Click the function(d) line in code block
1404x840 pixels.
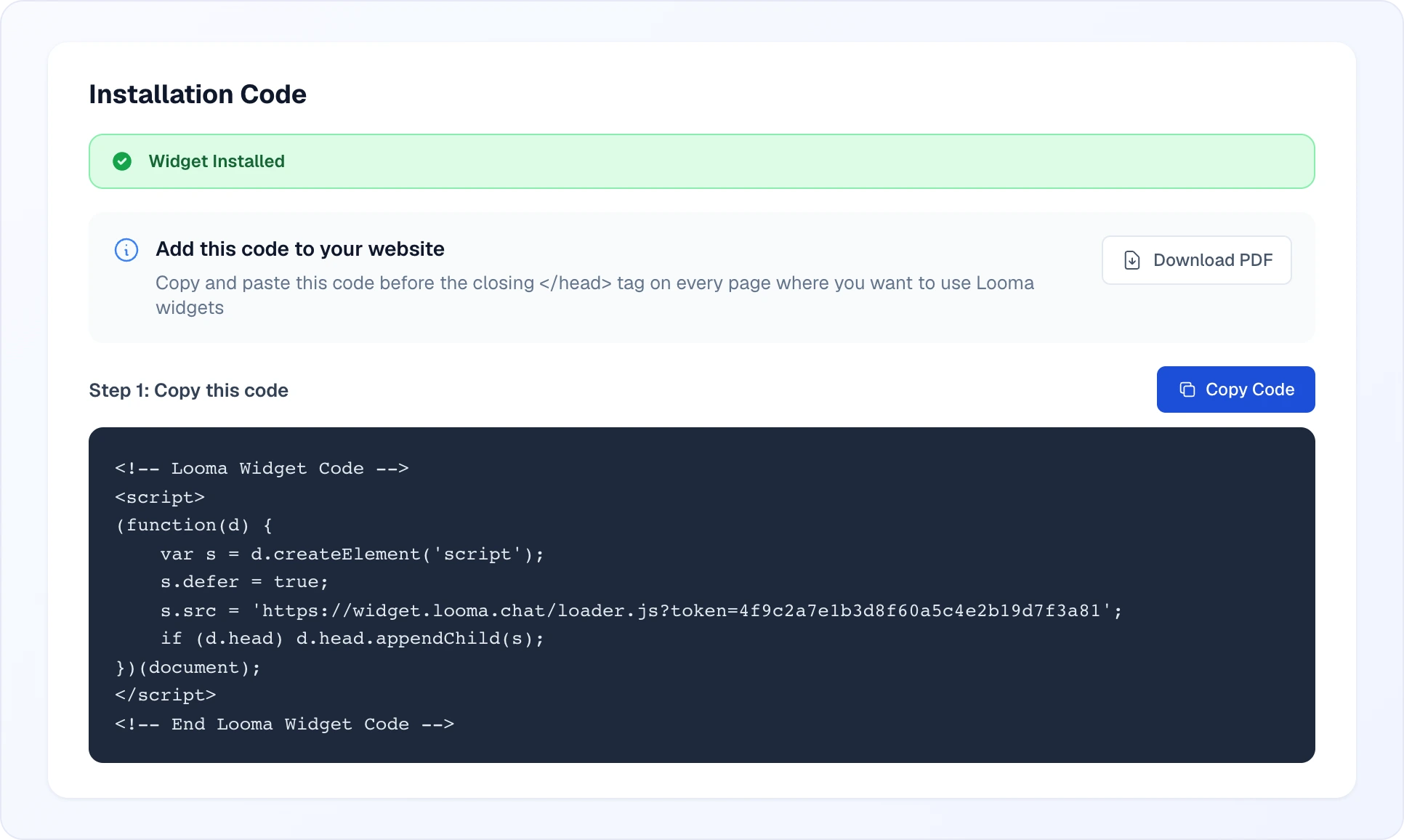pyautogui.click(x=194, y=525)
